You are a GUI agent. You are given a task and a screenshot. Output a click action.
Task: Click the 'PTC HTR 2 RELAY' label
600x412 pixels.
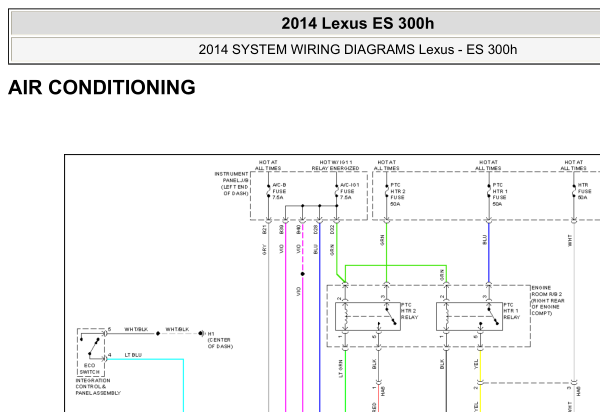click(x=409, y=311)
